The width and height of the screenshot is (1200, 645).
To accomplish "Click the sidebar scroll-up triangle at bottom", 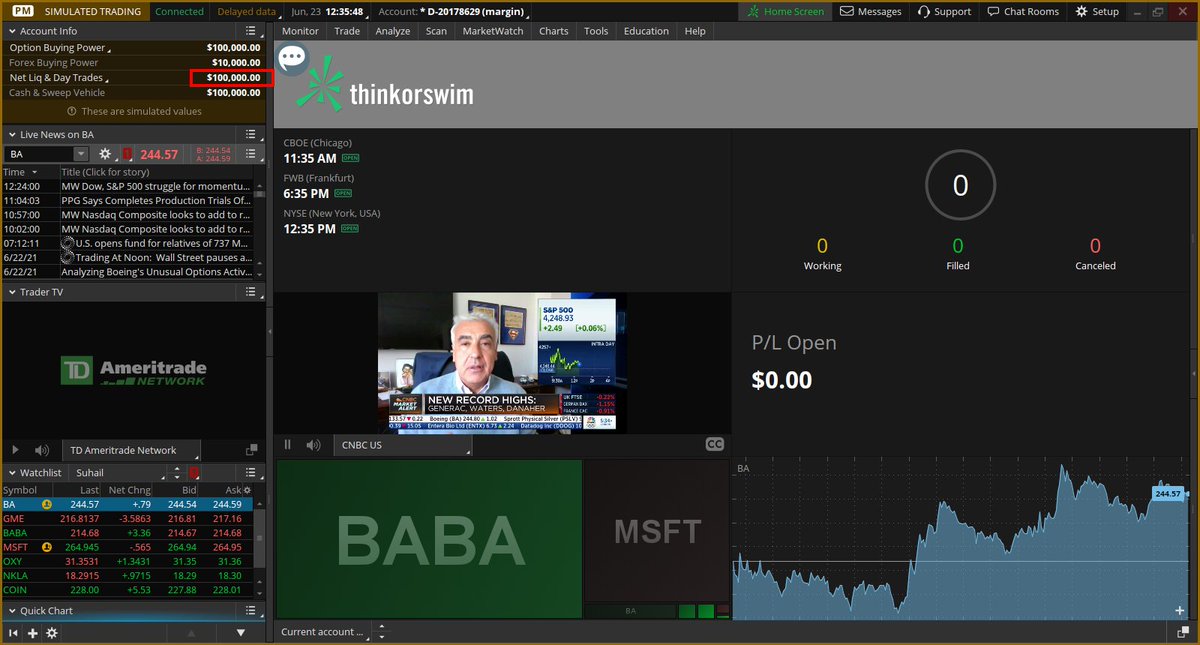I will point(192,633).
